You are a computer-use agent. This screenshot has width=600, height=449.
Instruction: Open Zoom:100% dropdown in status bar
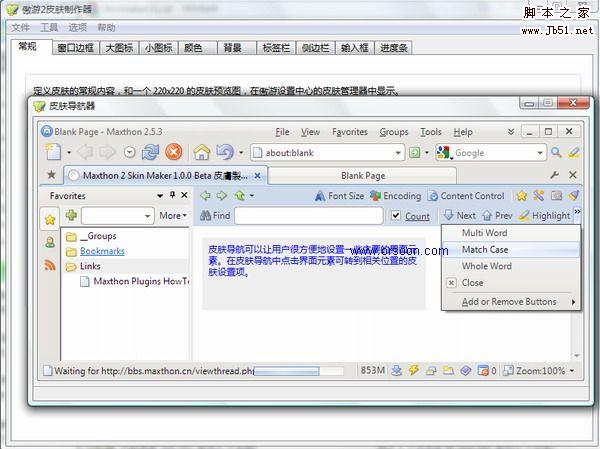tap(572, 371)
